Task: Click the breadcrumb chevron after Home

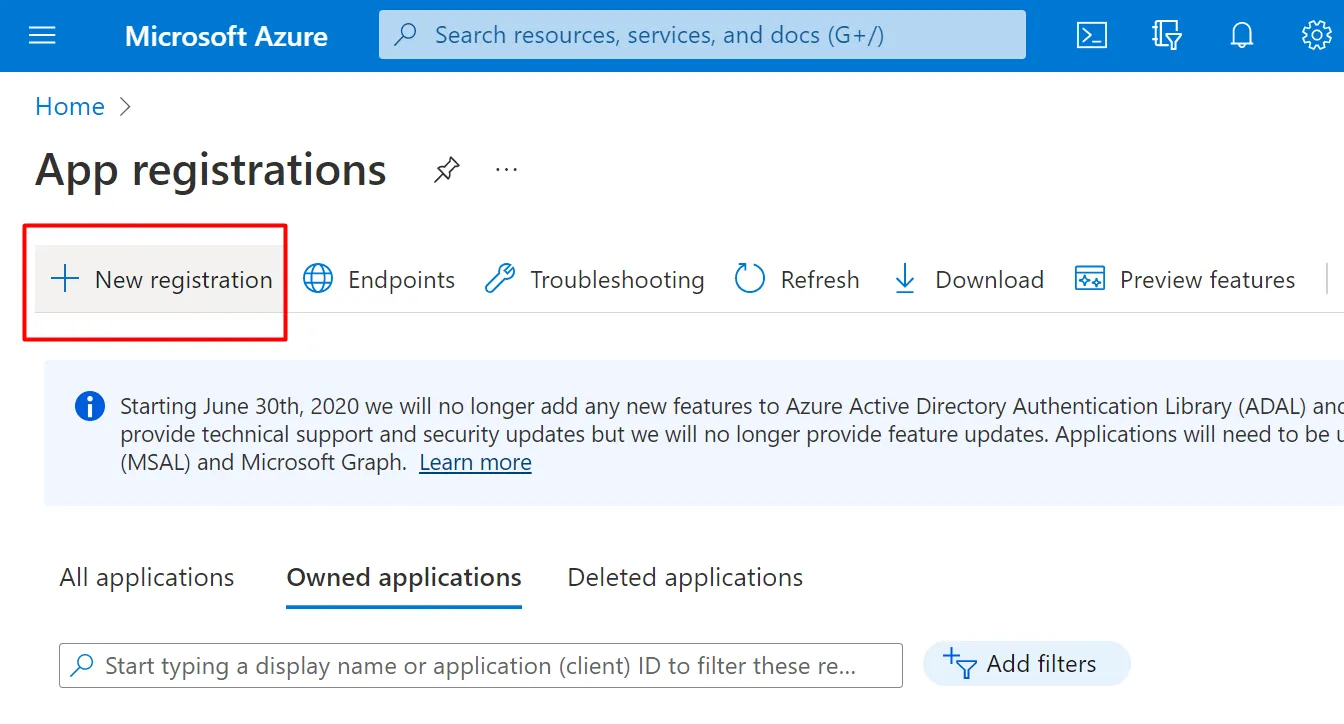Action: tap(125, 107)
